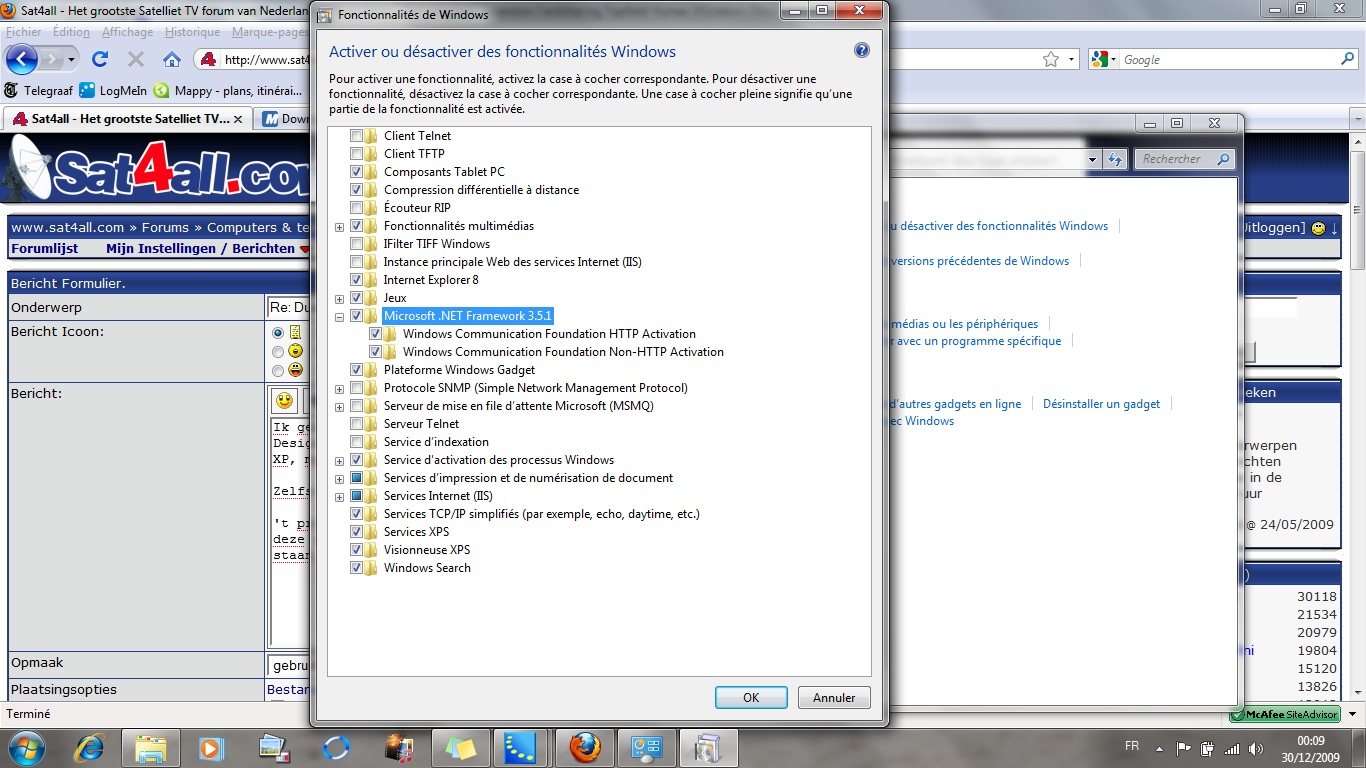Expand Serveur de mise en file MSMQ
This screenshot has height=768, width=1366.
click(x=340, y=407)
